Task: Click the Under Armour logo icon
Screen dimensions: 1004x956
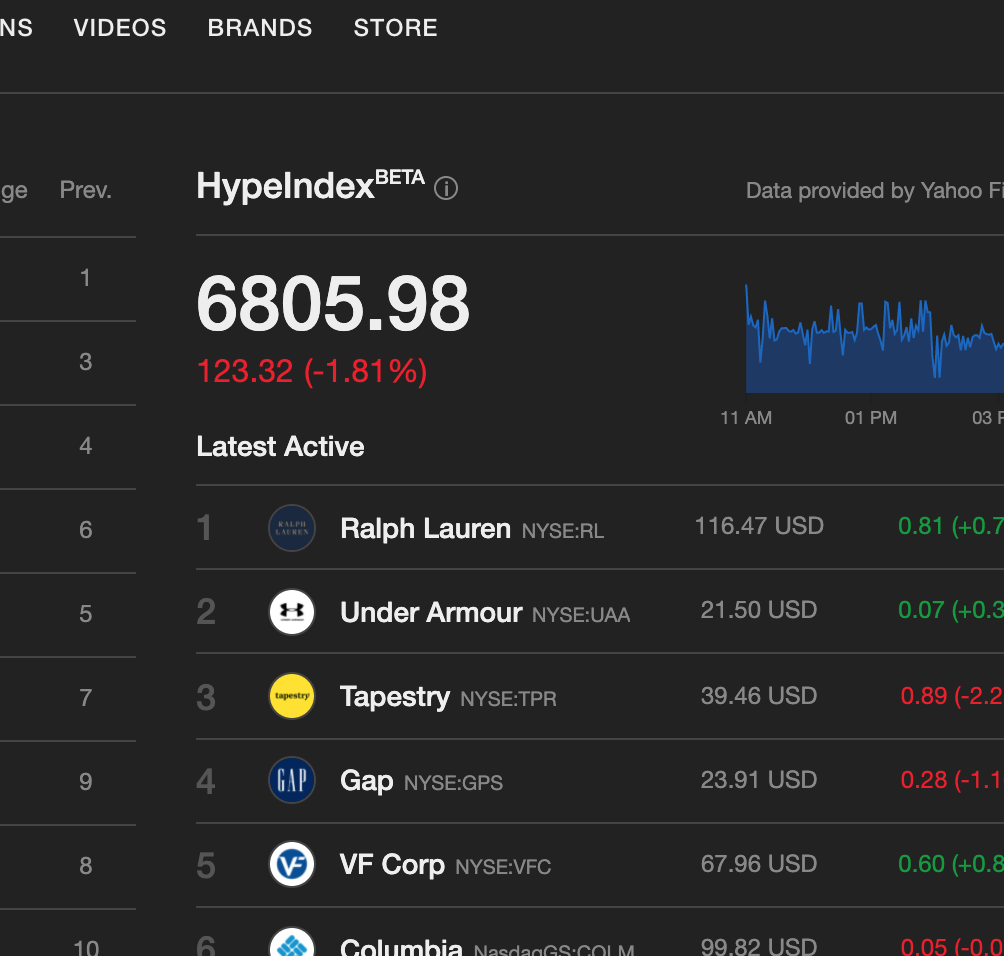Action: tap(292, 612)
